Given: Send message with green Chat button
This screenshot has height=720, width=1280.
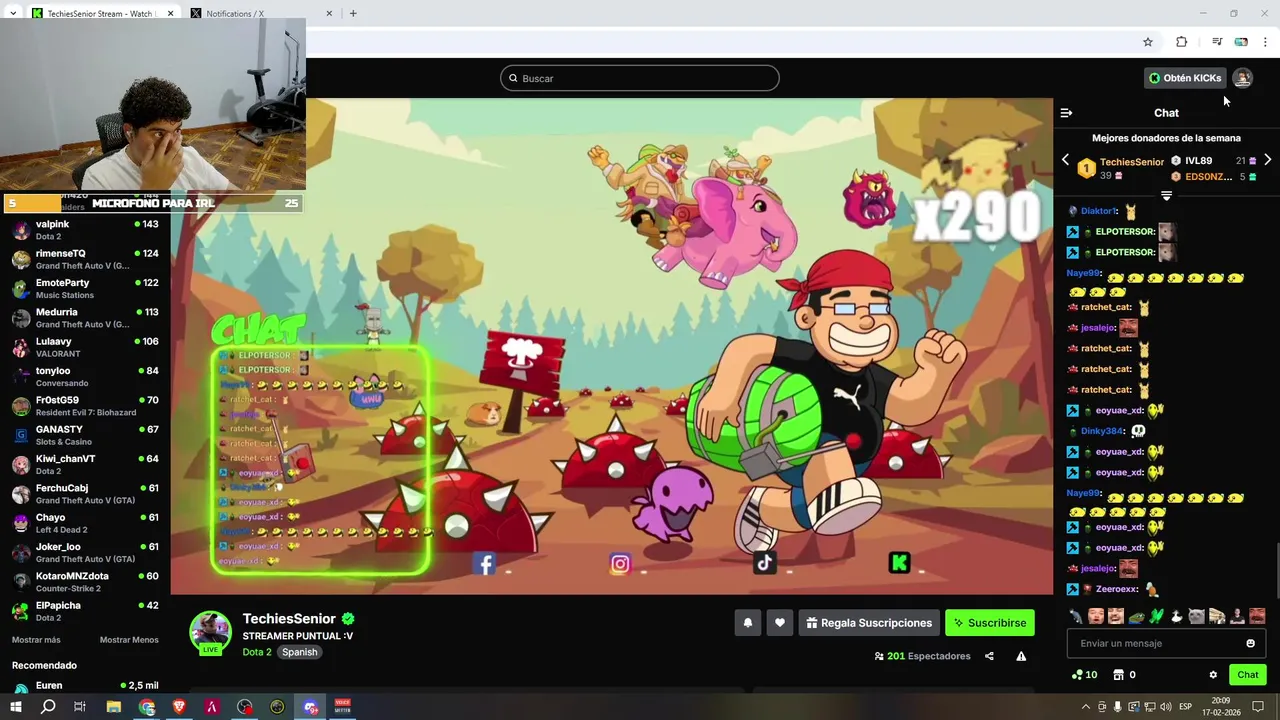Looking at the screenshot, I should 1248,675.
